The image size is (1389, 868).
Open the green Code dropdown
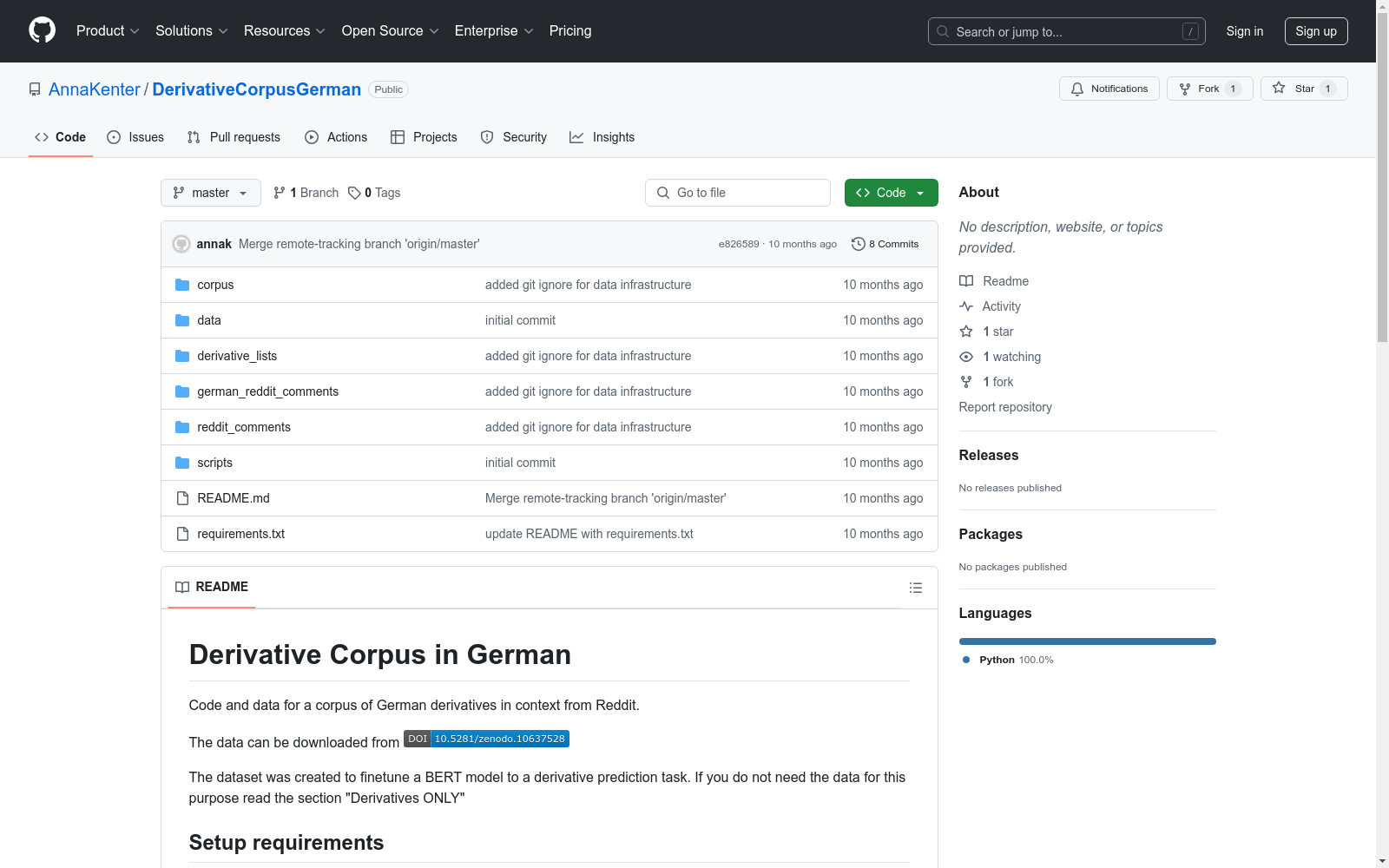(x=892, y=193)
